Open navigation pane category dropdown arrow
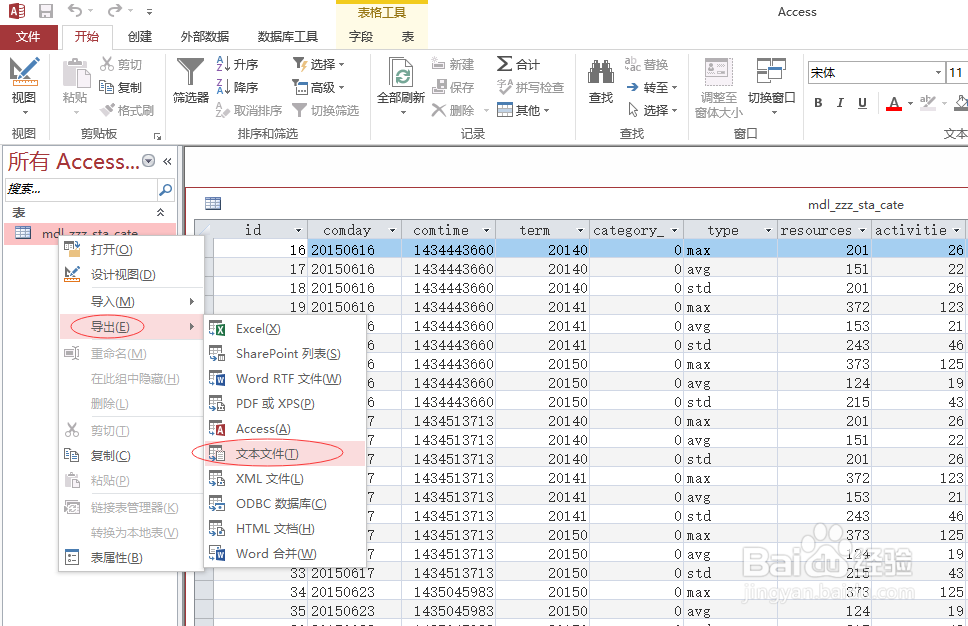This screenshot has width=968, height=626. click(149, 161)
